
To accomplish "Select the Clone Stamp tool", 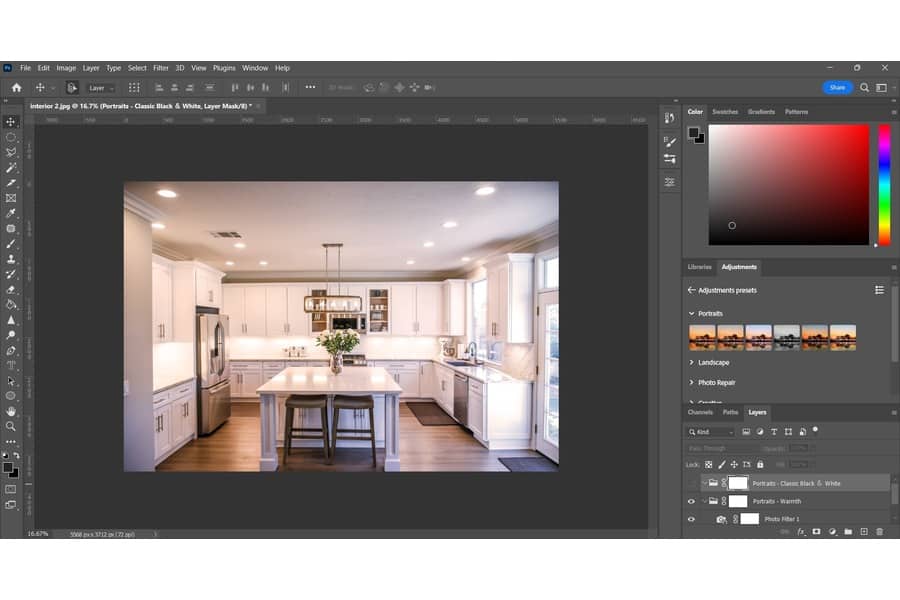I will click(11, 259).
